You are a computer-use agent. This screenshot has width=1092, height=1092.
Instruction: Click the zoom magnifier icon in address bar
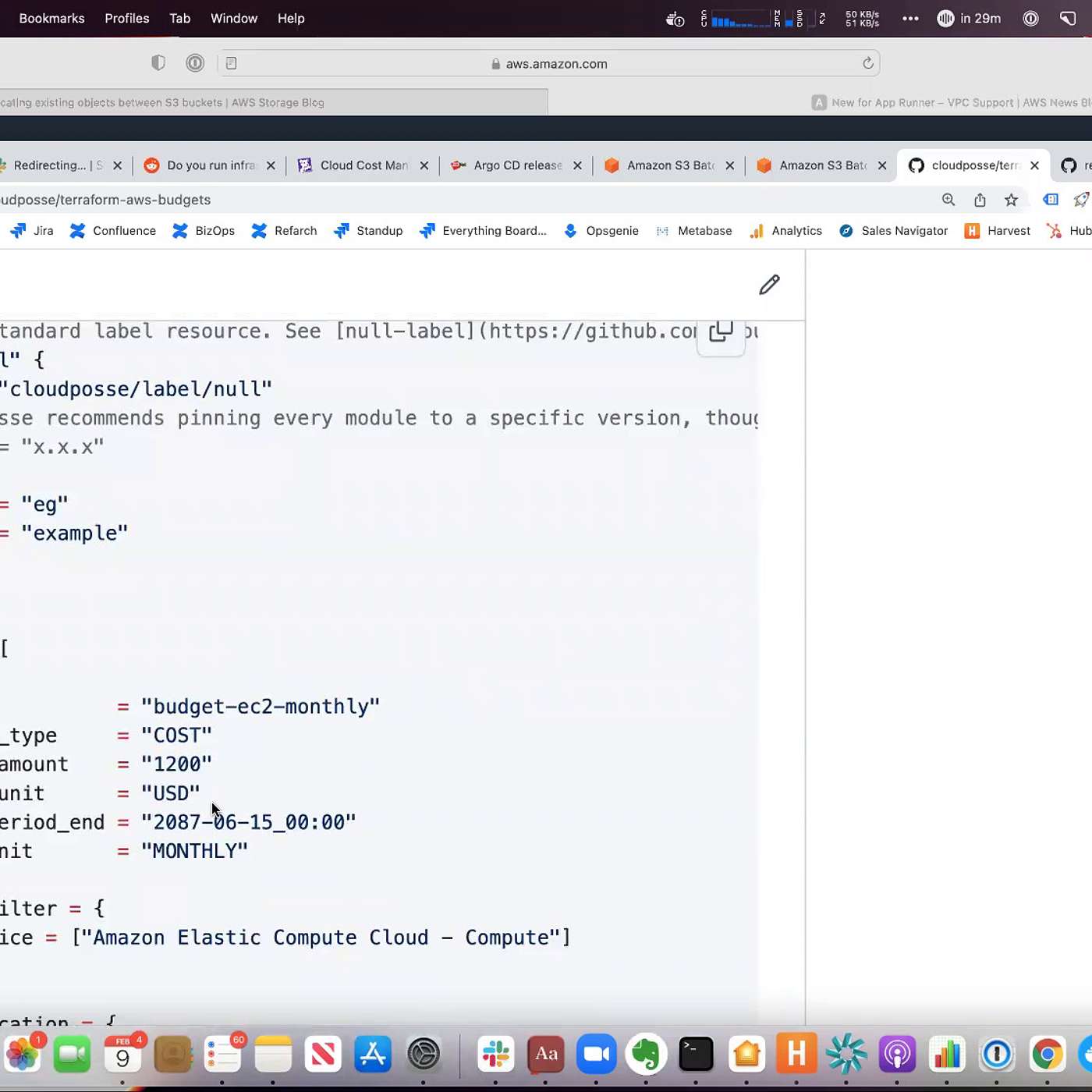click(x=948, y=200)
